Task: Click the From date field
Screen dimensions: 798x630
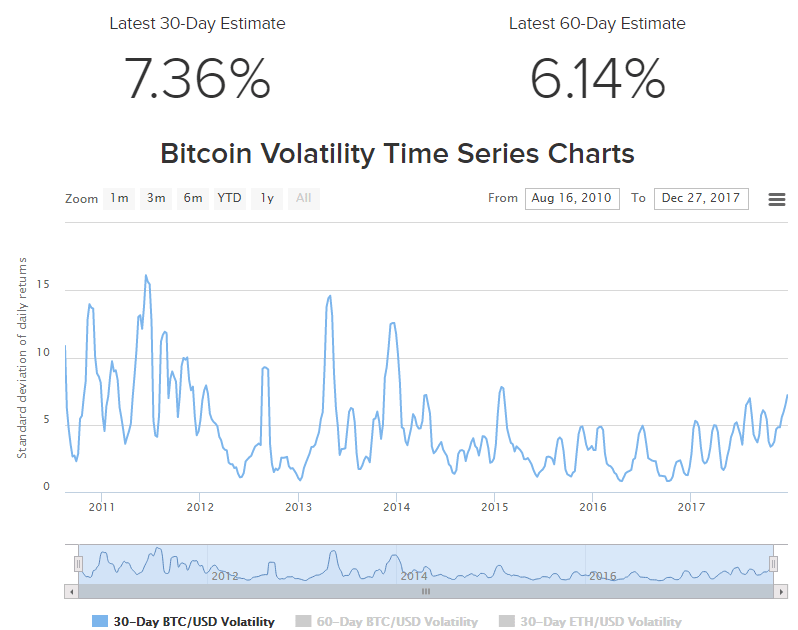Action: pyautogui.click(x=572, y=198)
